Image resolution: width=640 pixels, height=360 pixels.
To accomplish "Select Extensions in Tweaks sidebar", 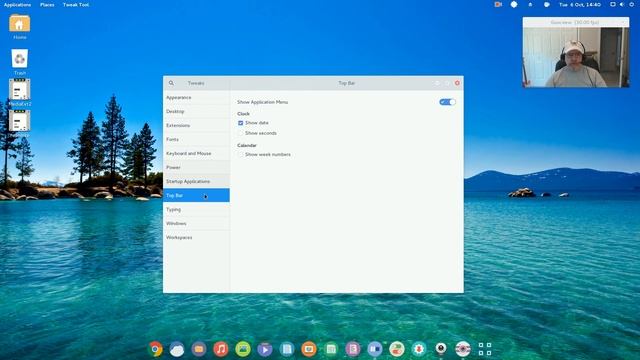I will (x=196, y=125).
